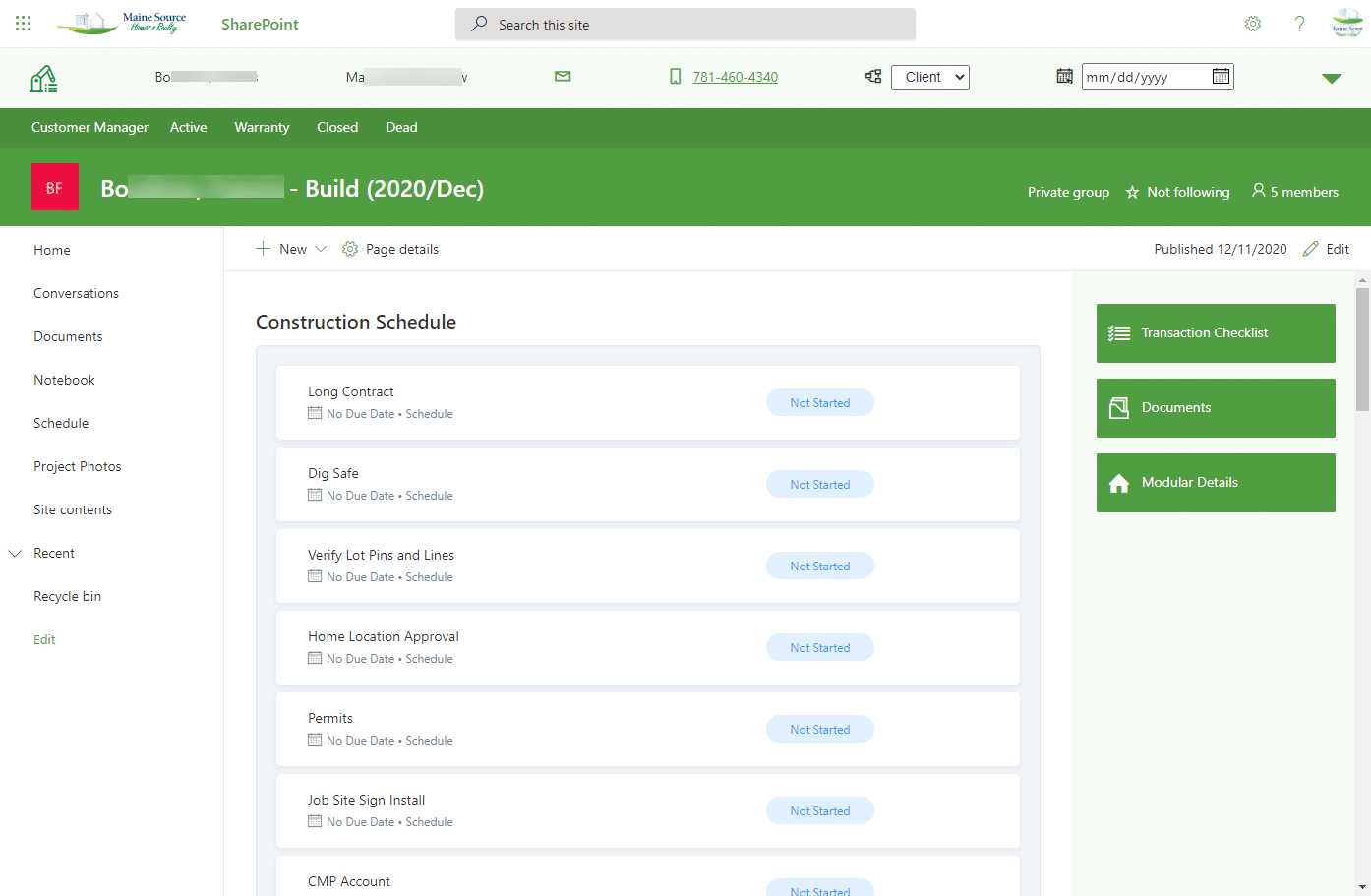Click the house construction icon
1371x896 pixels.
click(x=43, y=78)
